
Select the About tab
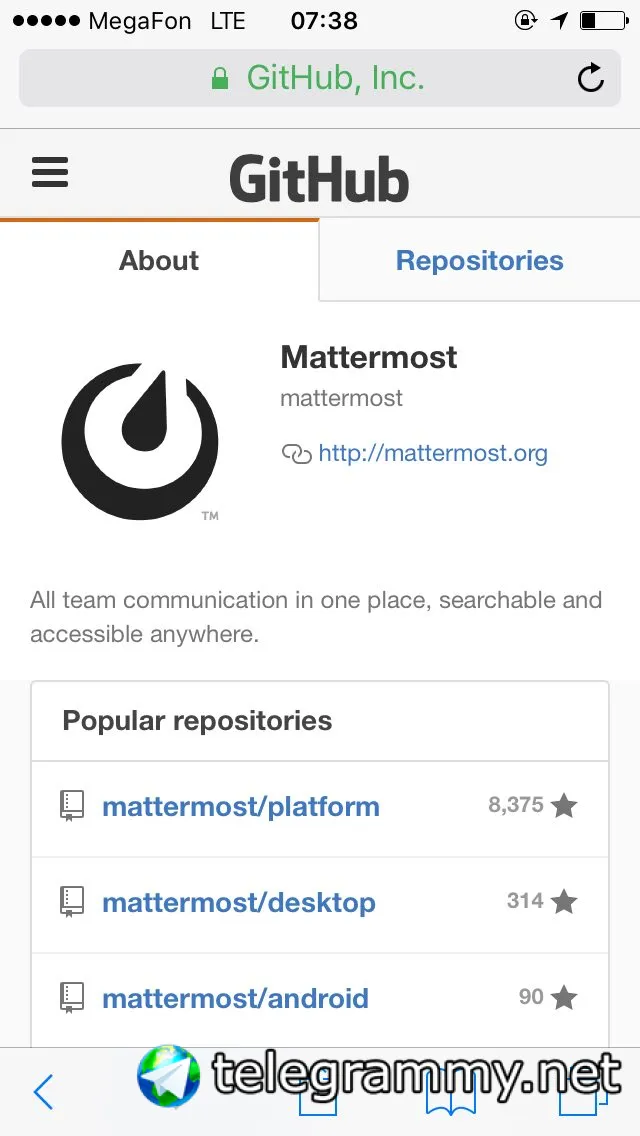click(159, 261)
